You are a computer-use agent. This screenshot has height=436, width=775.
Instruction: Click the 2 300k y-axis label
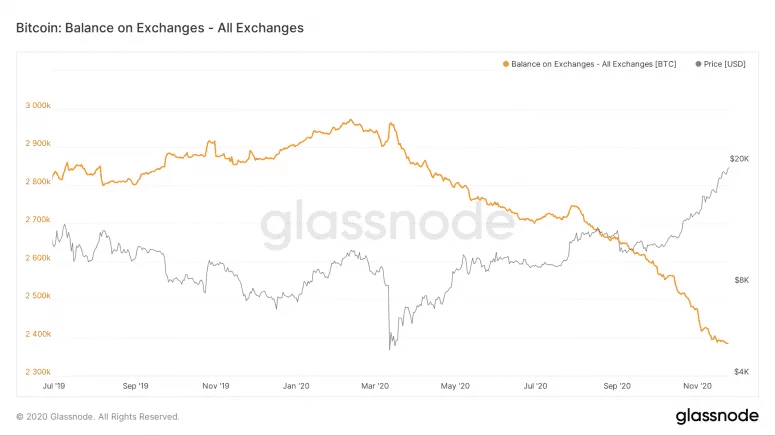(38, 372)
